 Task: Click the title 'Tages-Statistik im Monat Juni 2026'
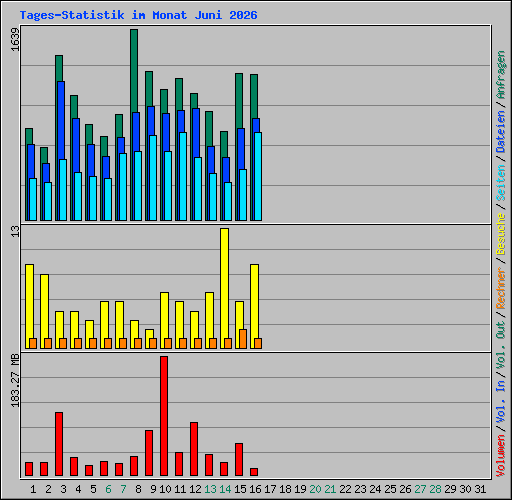(x=138, y=15)
